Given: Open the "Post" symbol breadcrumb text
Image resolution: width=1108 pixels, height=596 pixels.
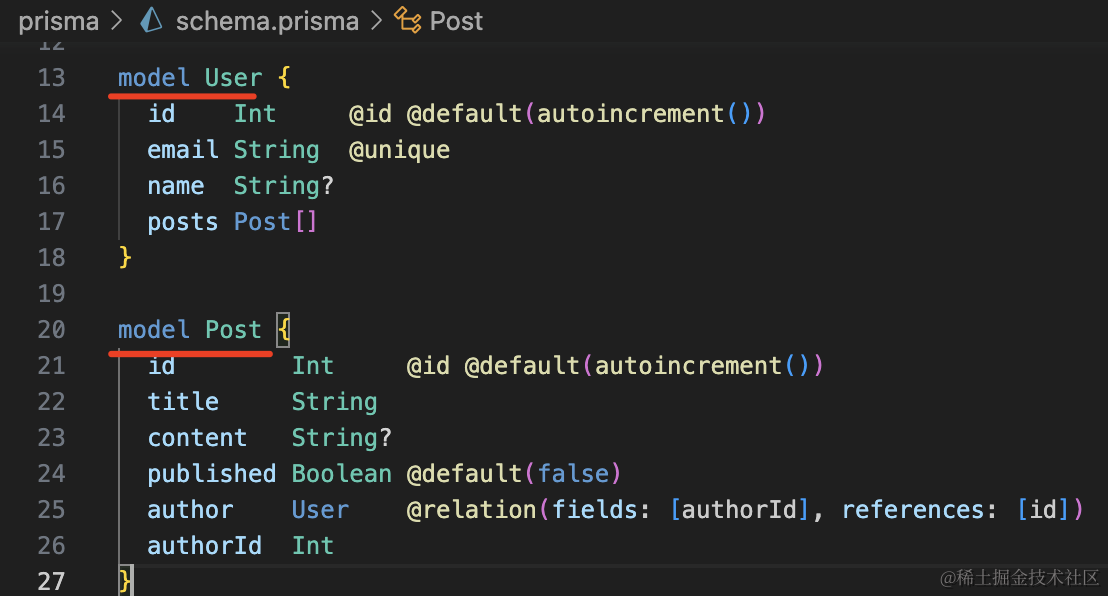Looking at the screenshot, I should click(x=456, y=21).
